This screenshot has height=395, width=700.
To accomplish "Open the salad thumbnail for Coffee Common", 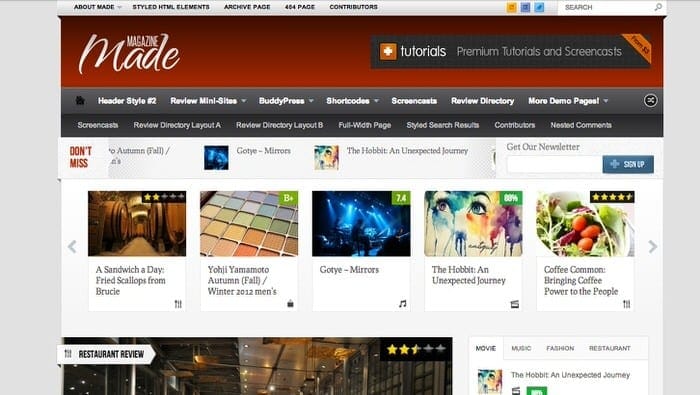I will pos(585,224).
